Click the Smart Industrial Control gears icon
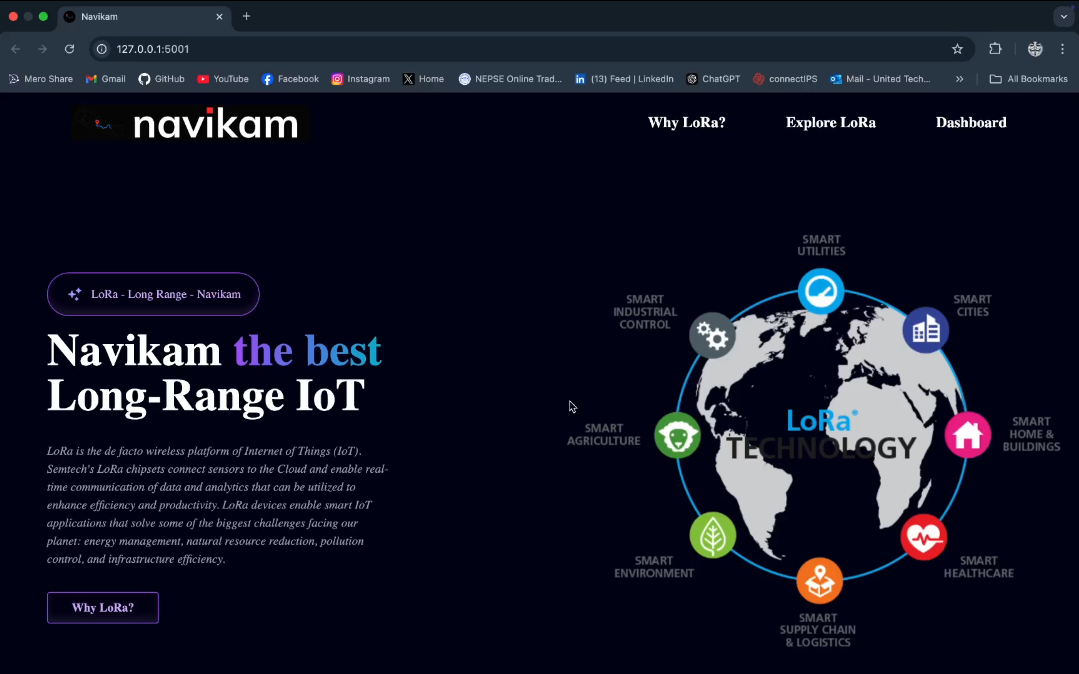The image size is (1079, 674). tap(712, 335)
